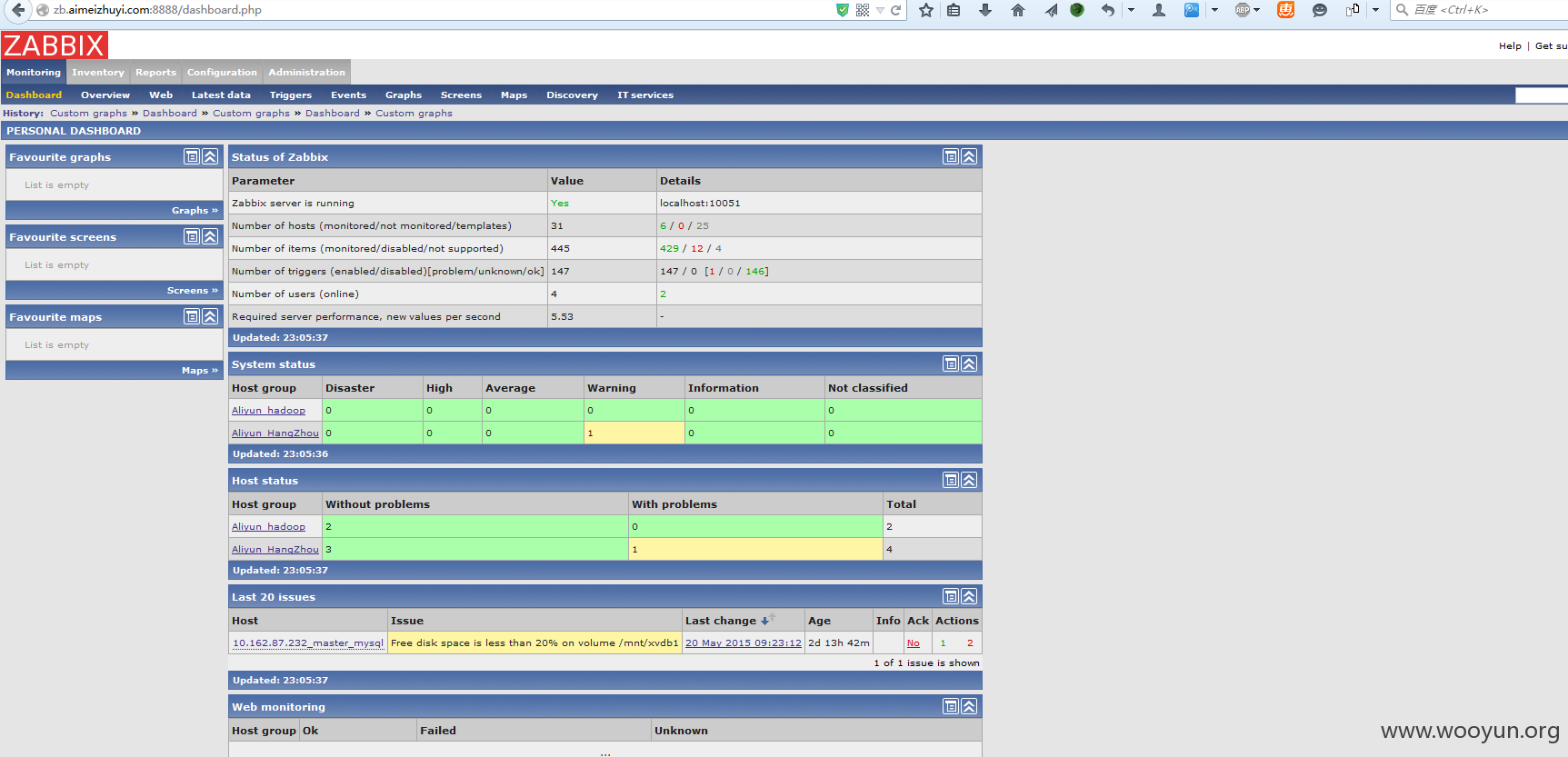Screen dimensions: 1568x757
Task: Click the green globe toolbar icon
Action: (x=1077, y=10)
